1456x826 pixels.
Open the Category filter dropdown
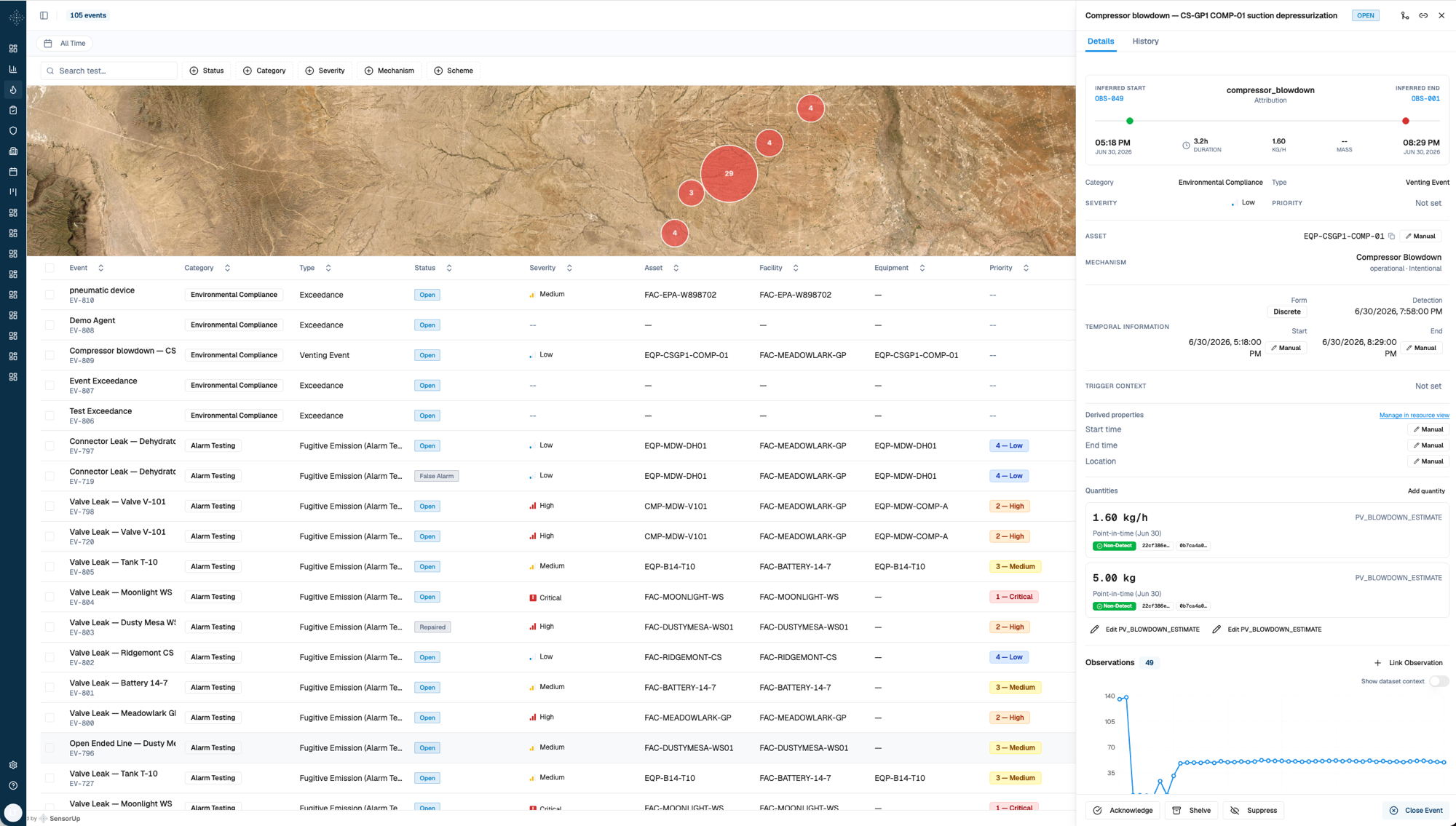coord(264,71)
